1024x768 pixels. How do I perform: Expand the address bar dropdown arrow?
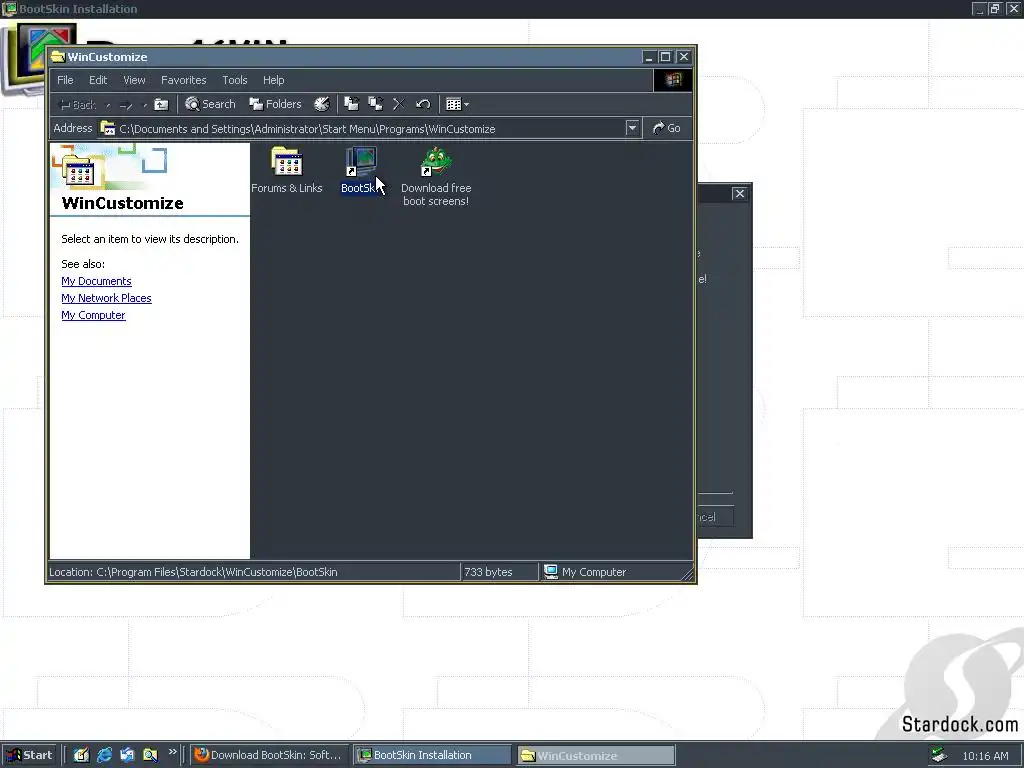[632, 128]
